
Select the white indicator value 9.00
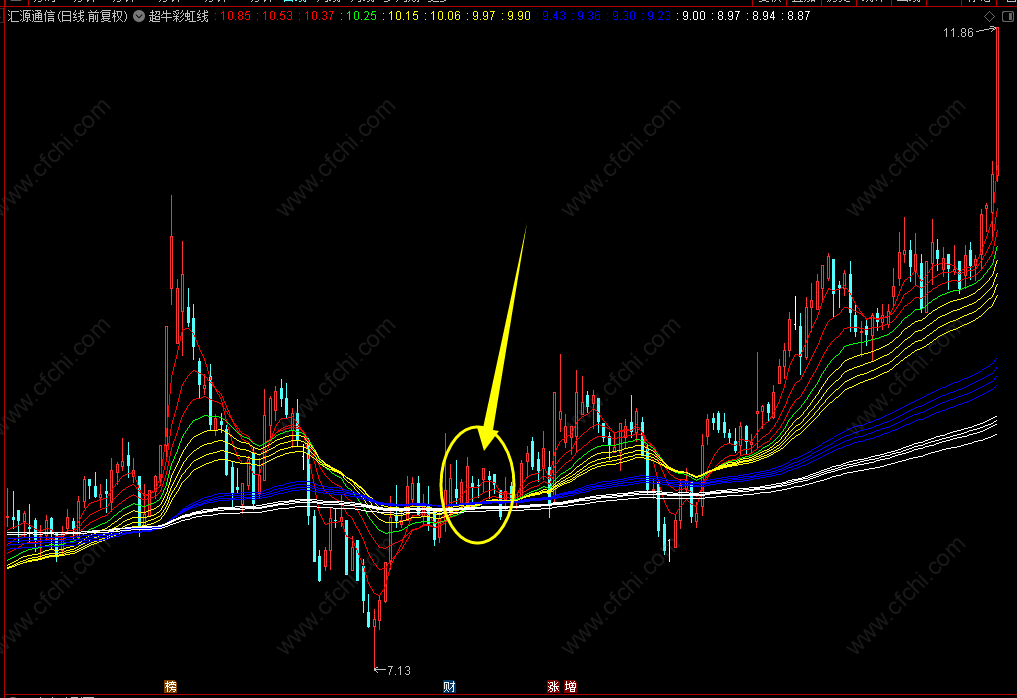coord(694,16)
